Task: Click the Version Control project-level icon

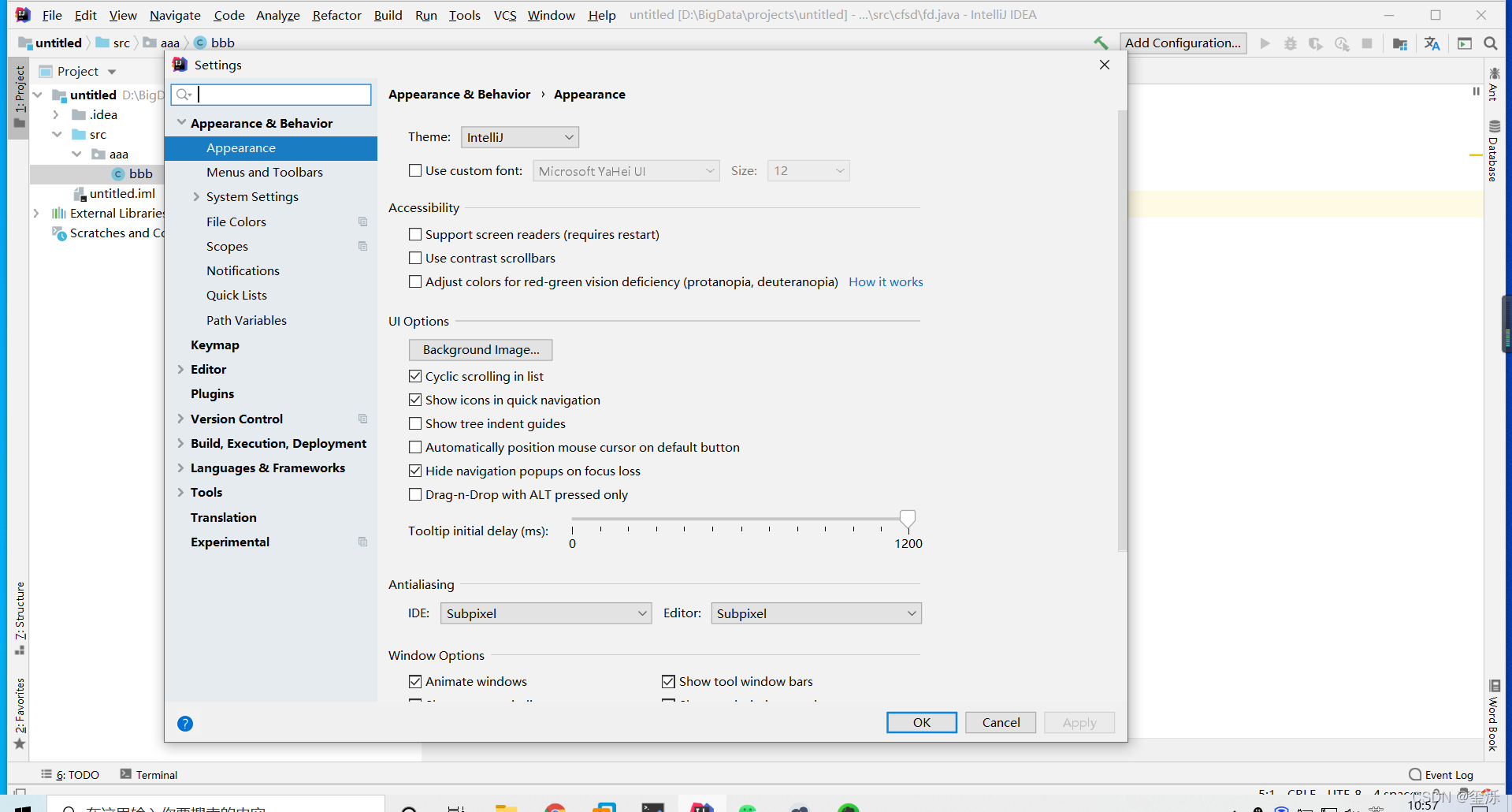Action: pos(363,419)
